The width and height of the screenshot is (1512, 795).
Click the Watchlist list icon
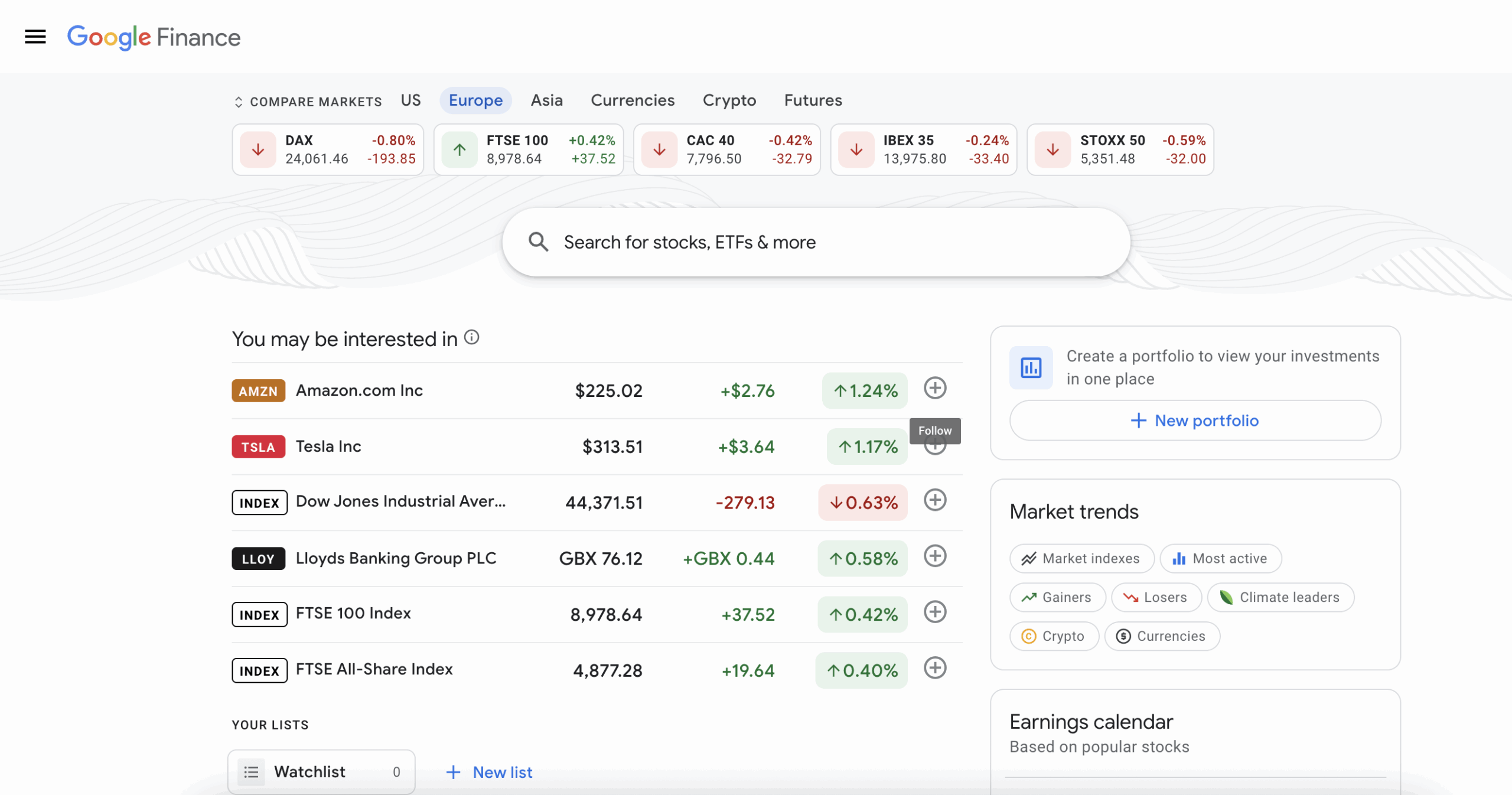251,772
